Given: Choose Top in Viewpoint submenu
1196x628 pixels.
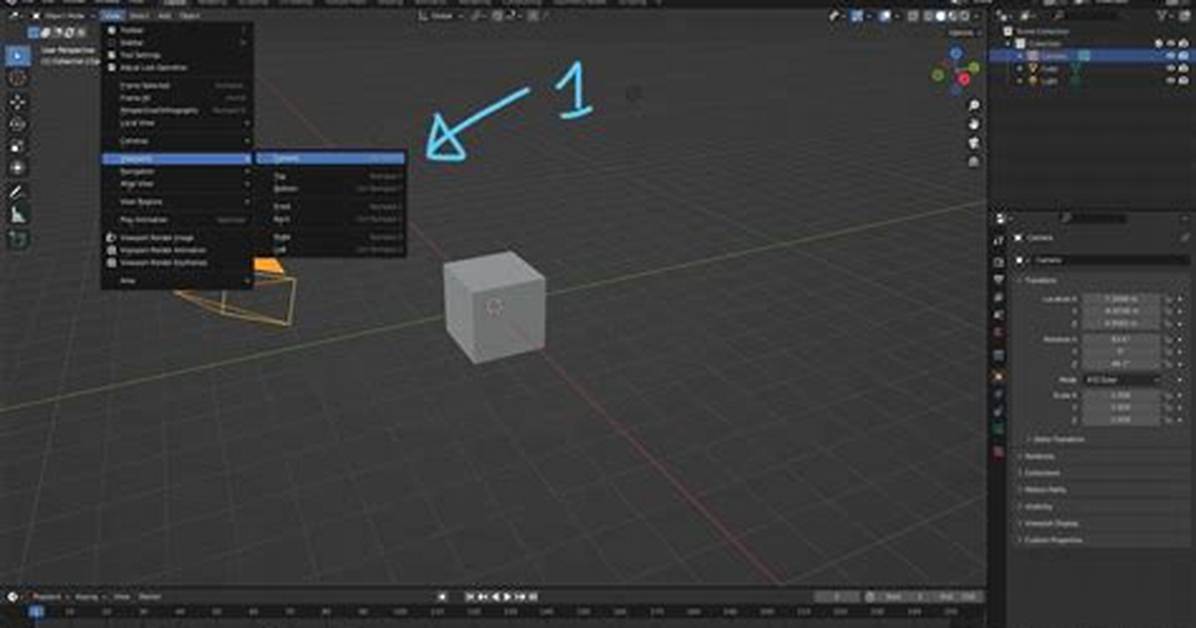Looking at the screenshot, I should [x=330, y=176].
